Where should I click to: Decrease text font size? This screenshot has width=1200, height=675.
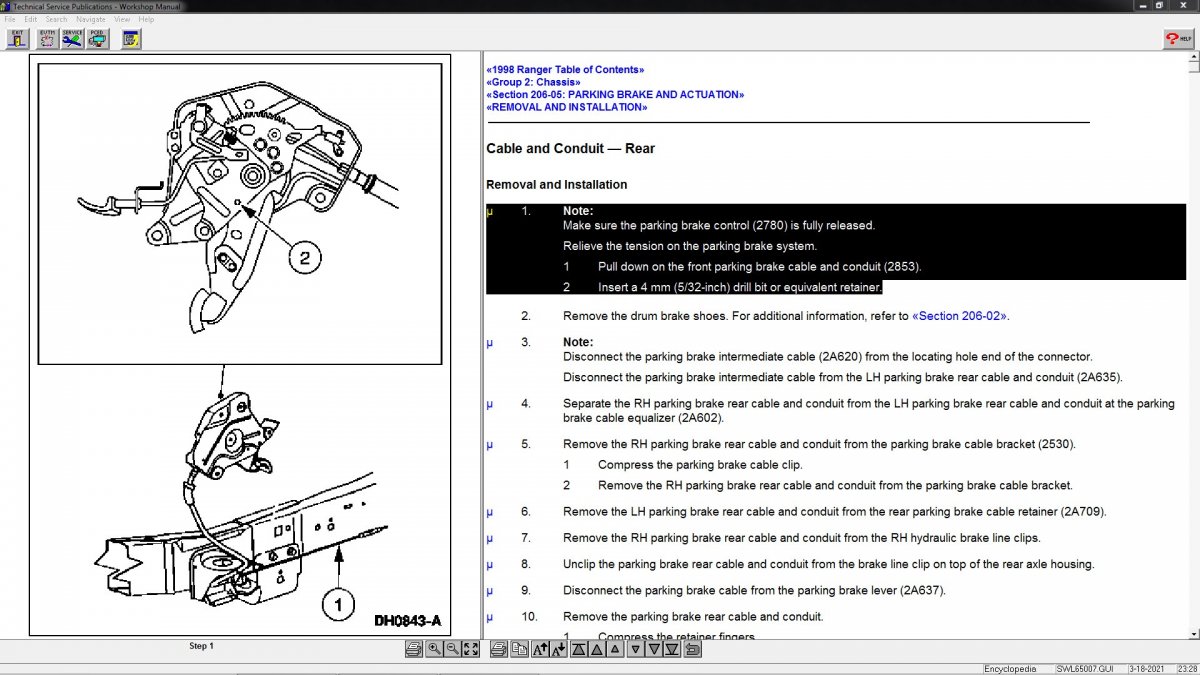[x=559, y=649]
